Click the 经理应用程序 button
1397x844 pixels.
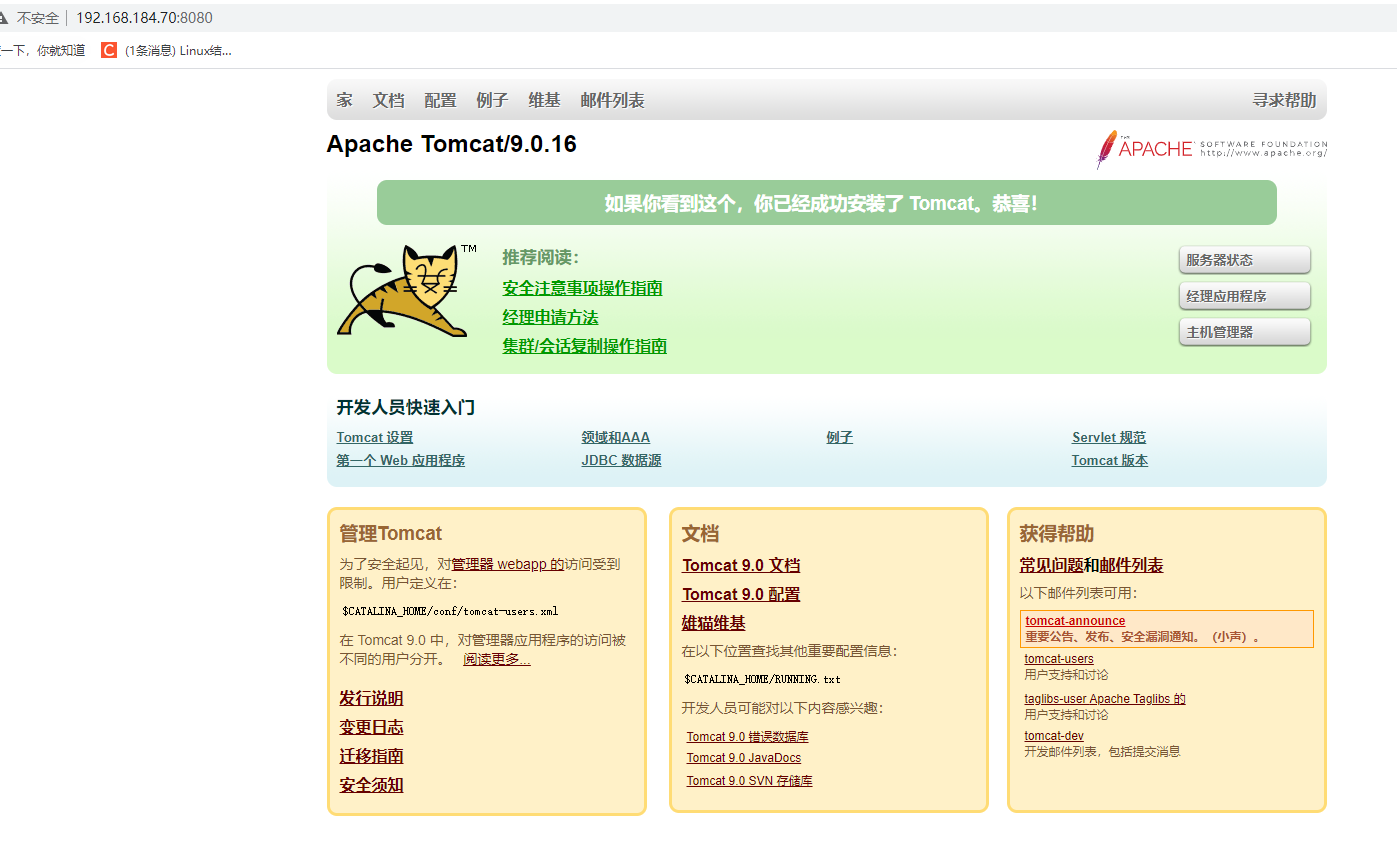tap(1244, 296)
